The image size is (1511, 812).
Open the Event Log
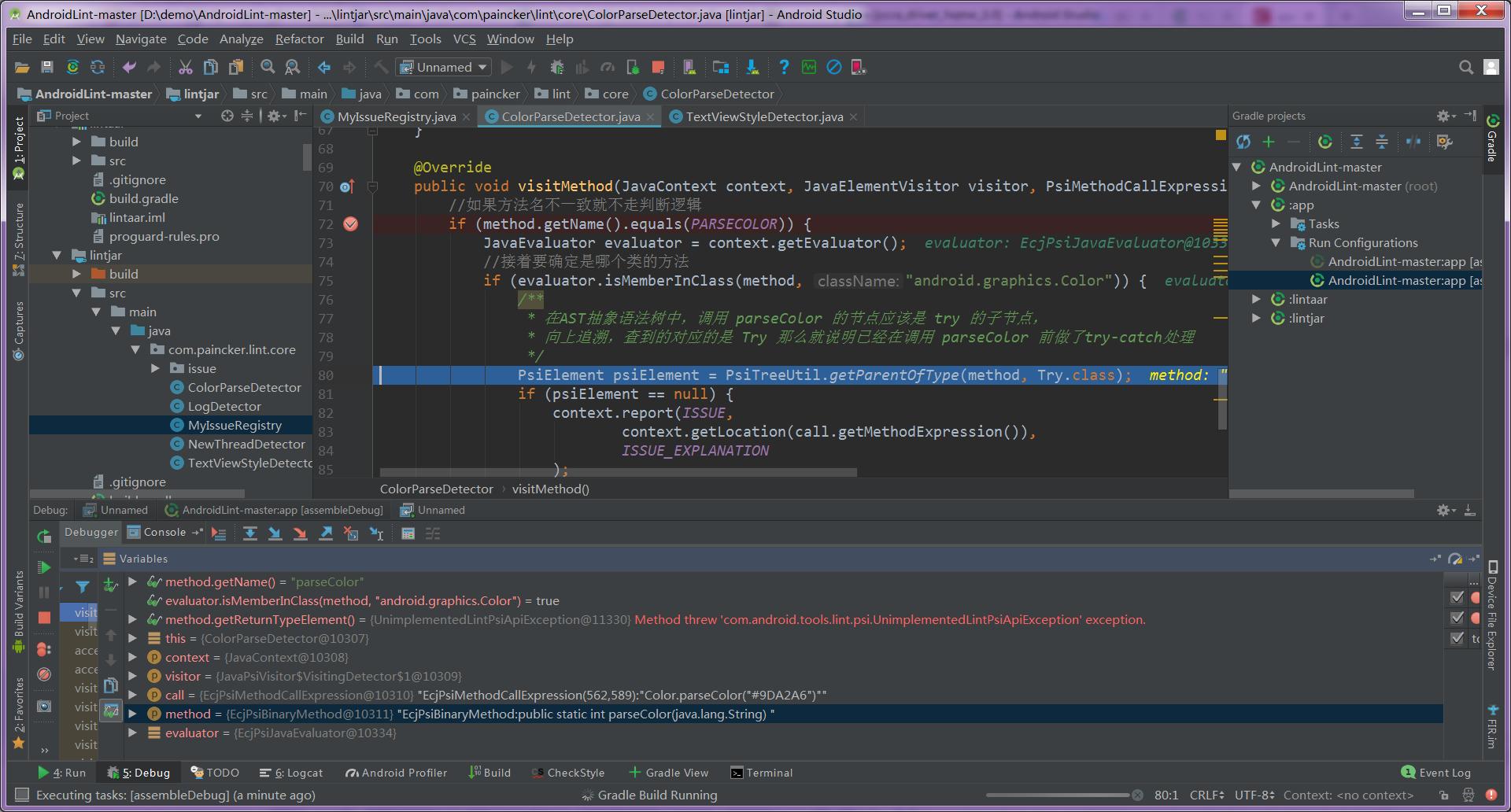pos(1436,773)
